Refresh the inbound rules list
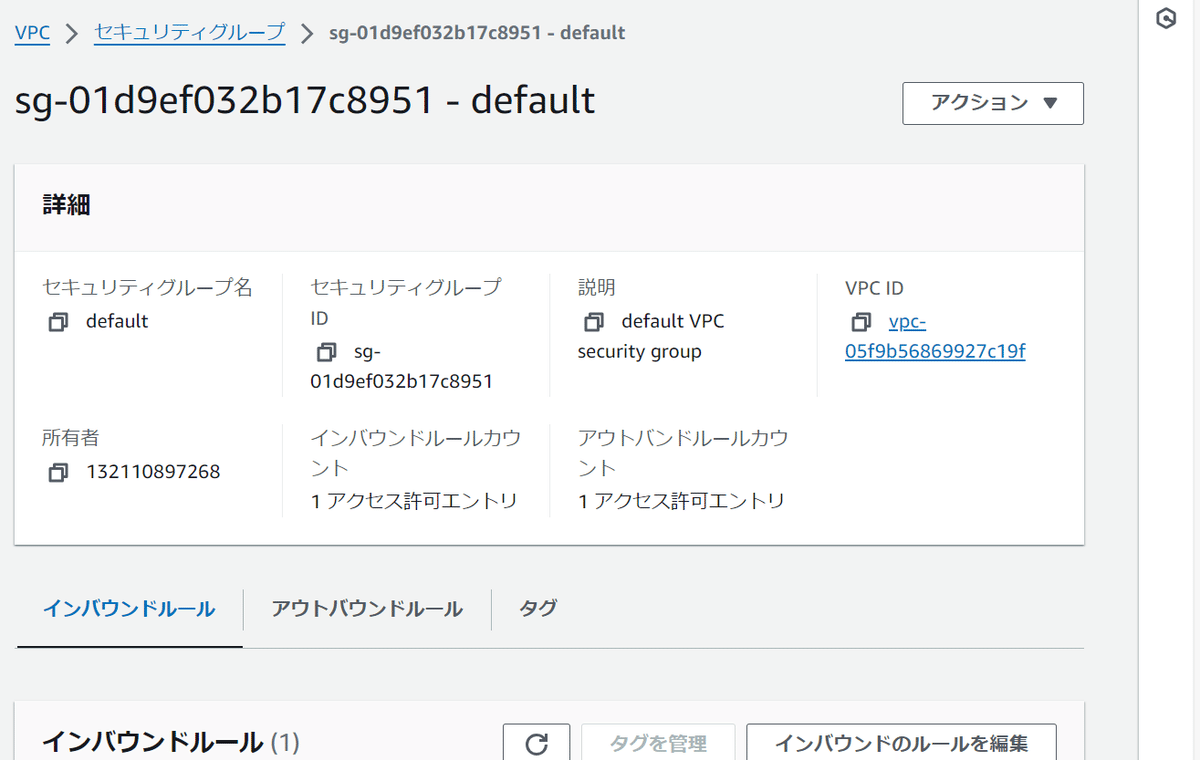The image size is (1200, 760). 536,743
